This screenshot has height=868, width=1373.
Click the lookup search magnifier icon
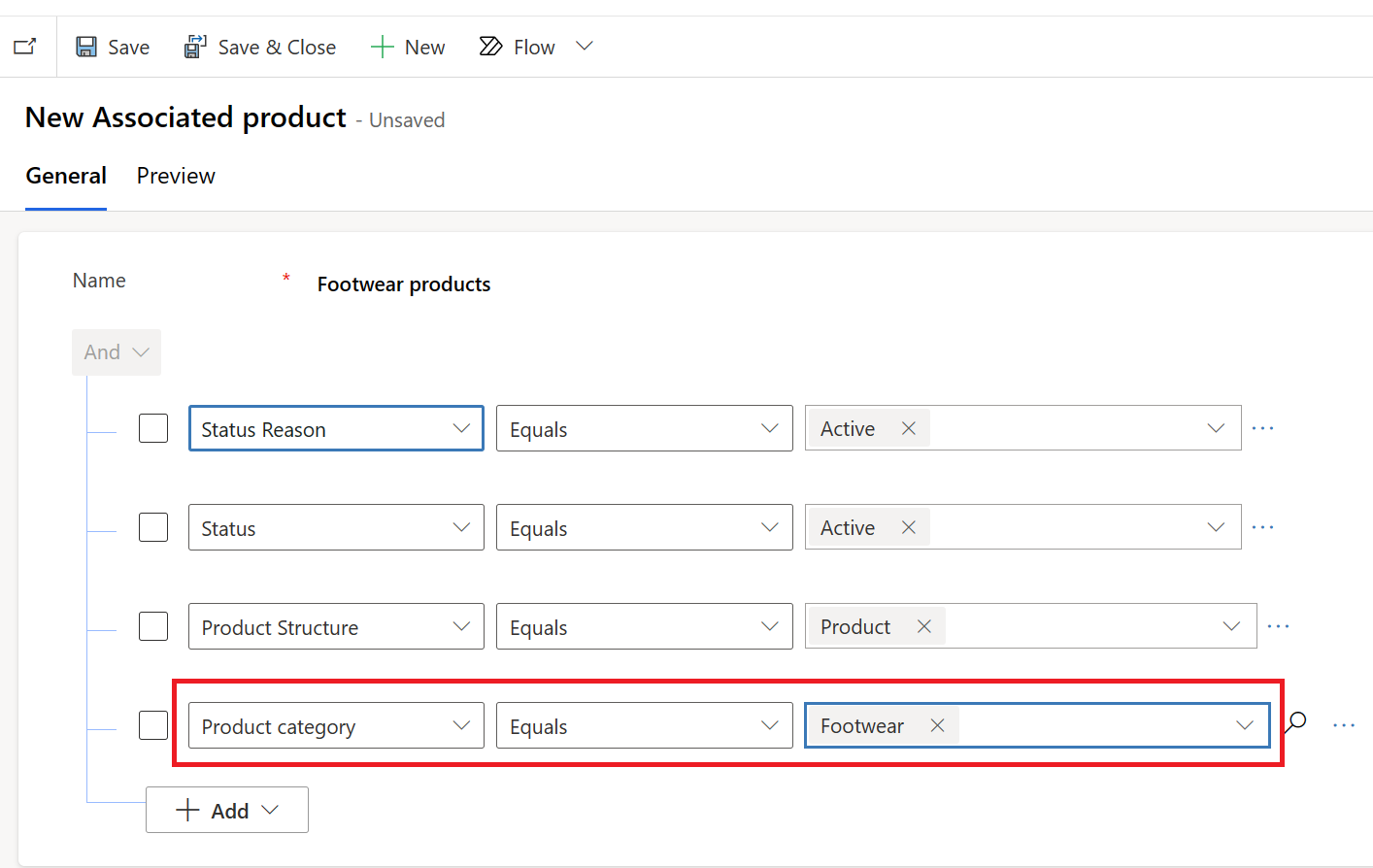tap(1295, 722)
